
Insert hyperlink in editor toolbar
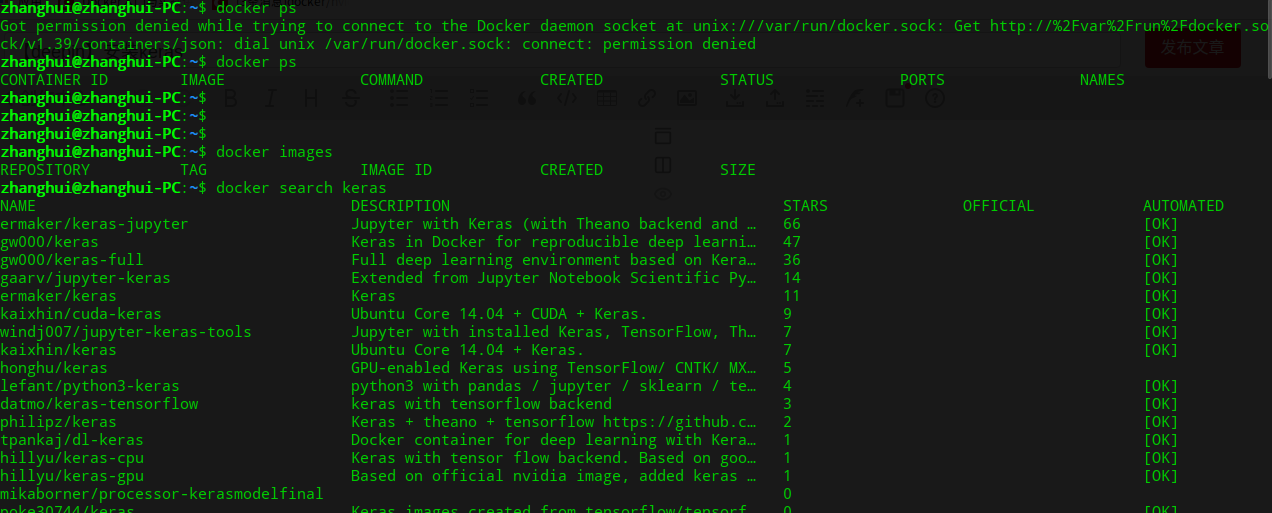point(646,98)
